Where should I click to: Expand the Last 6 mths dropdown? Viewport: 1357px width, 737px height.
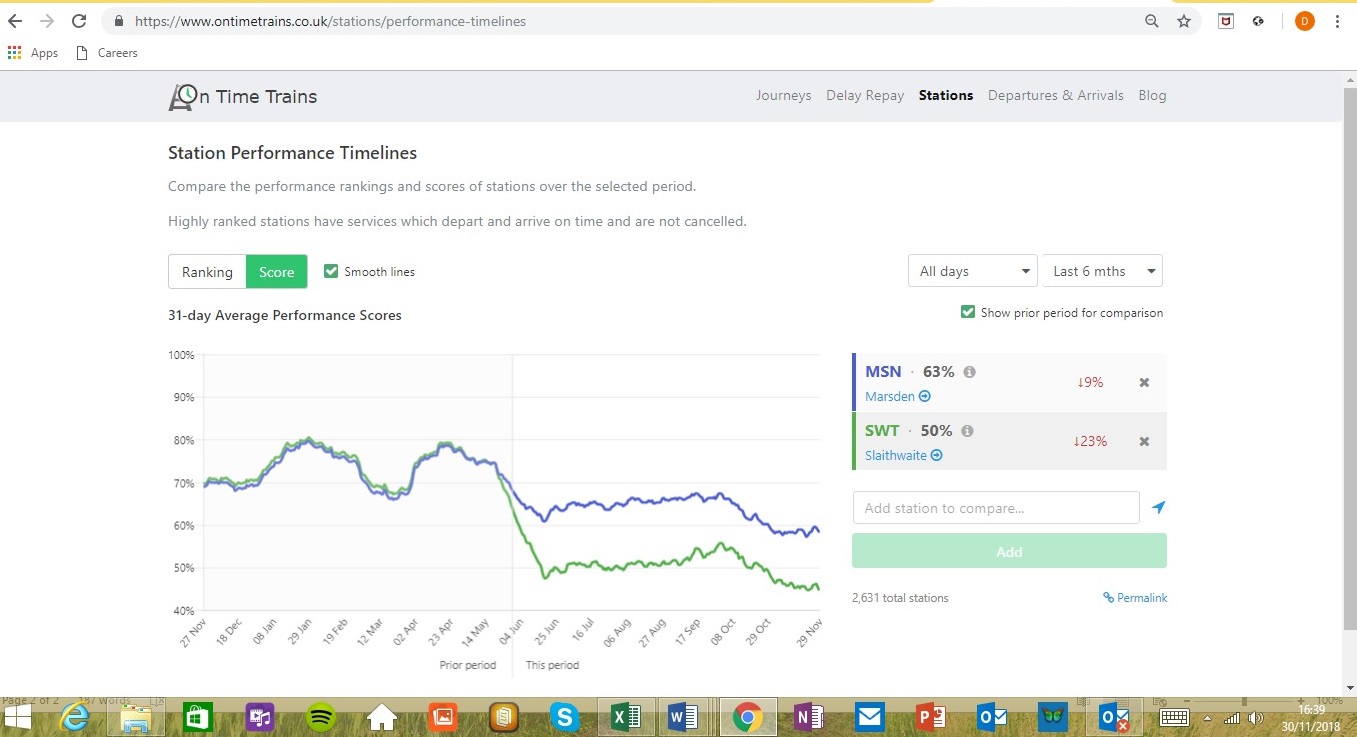coord(1101,271)
